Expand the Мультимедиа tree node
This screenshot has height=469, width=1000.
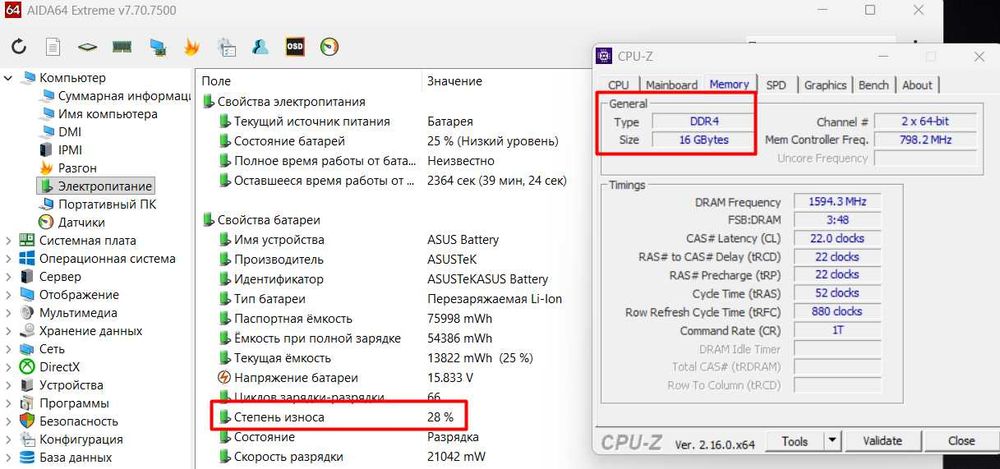coord(8,313)
